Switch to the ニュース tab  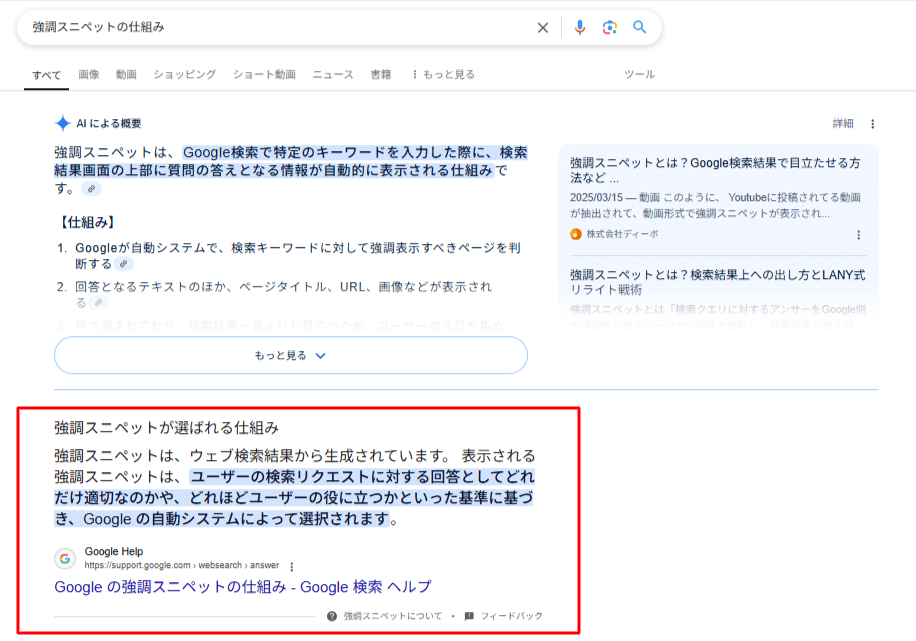(333, 74)
